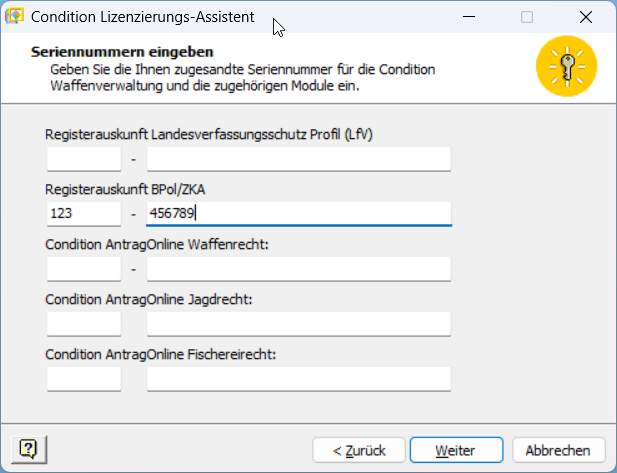Viewport: 617px width, 473px height.
Task: Click the long Landesverfassungsschutz Profil serial number field
Action: (298, 159)
